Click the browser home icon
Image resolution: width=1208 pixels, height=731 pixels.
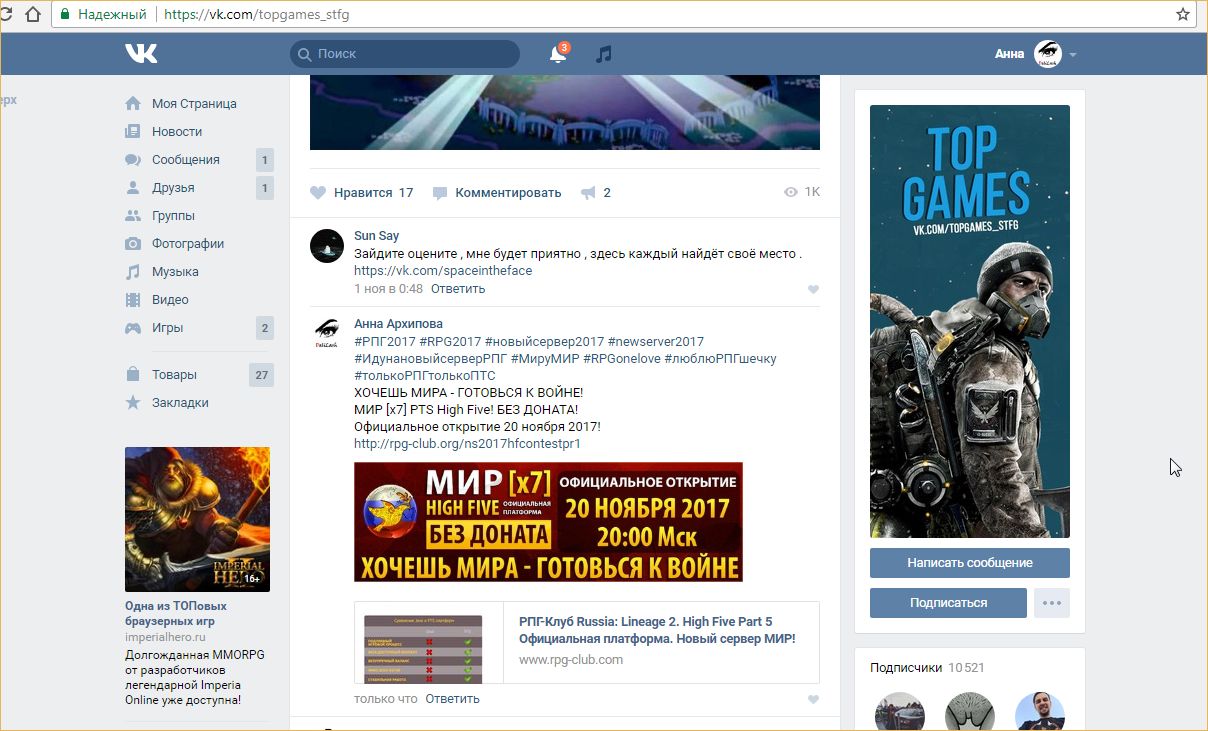click(x=33, y=15)
